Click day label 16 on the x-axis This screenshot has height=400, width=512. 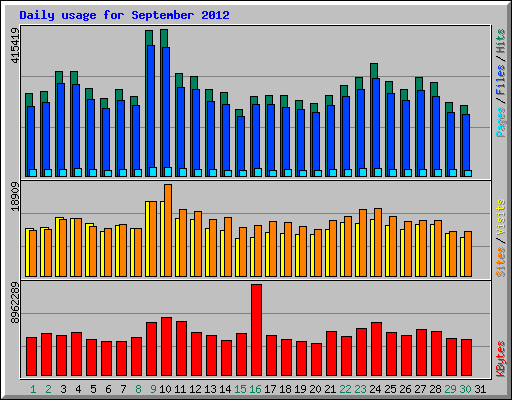(255, 389)
